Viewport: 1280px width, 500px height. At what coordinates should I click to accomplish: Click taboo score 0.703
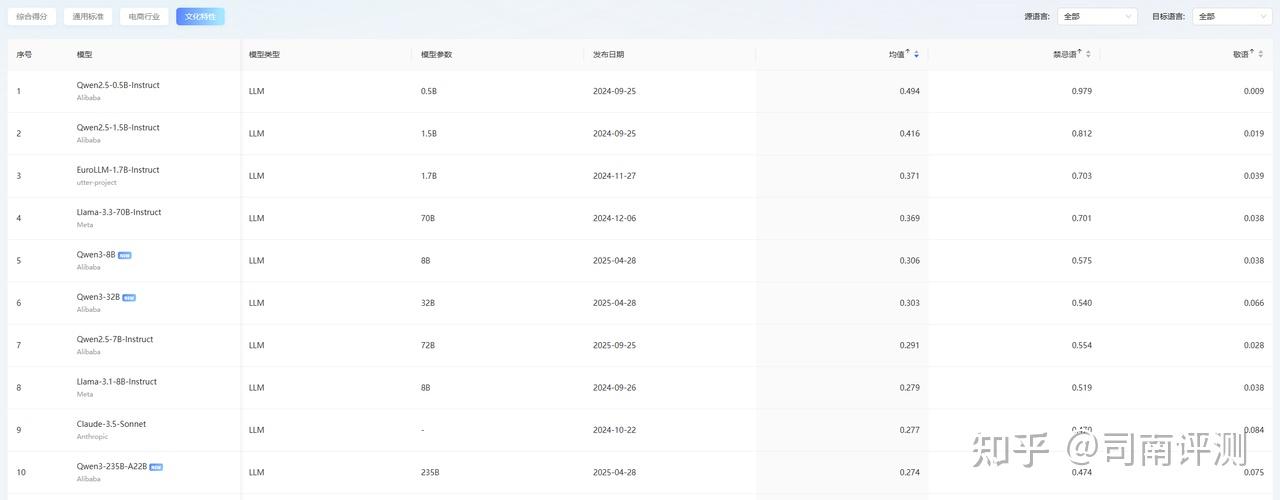[x=1081, y=176]
